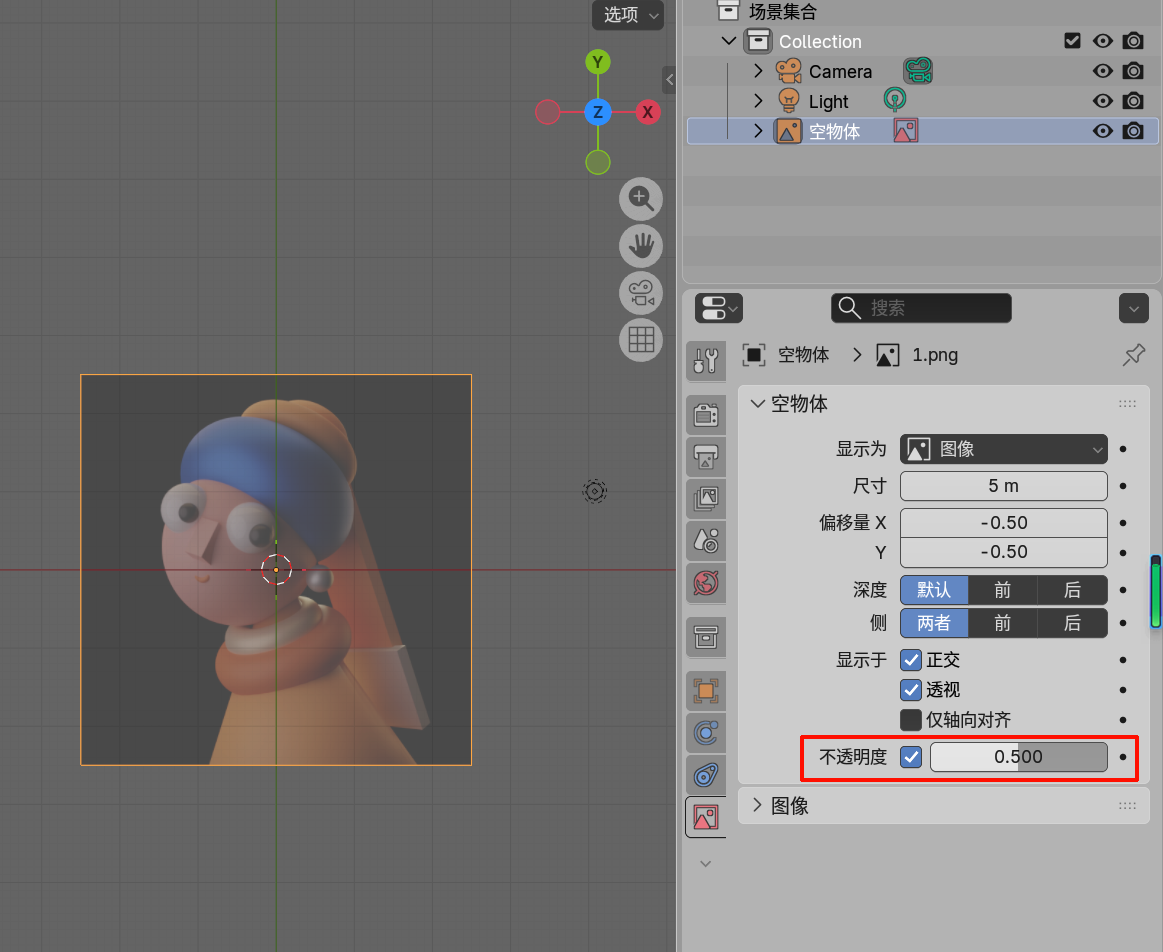Hide Light in viewport eye icon
The image size is (1163, 952).
point(1103,101)
